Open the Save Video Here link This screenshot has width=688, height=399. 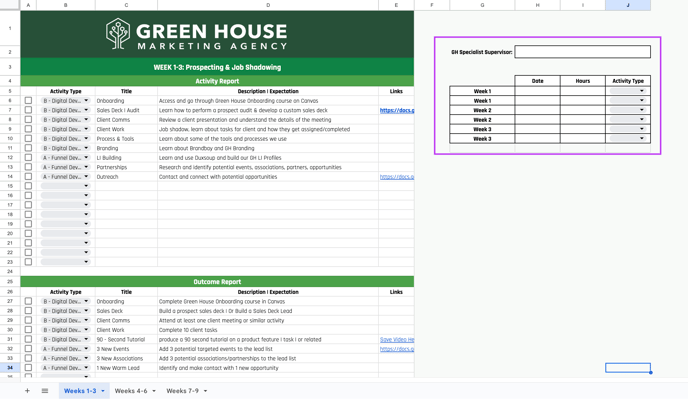point(397,339)
